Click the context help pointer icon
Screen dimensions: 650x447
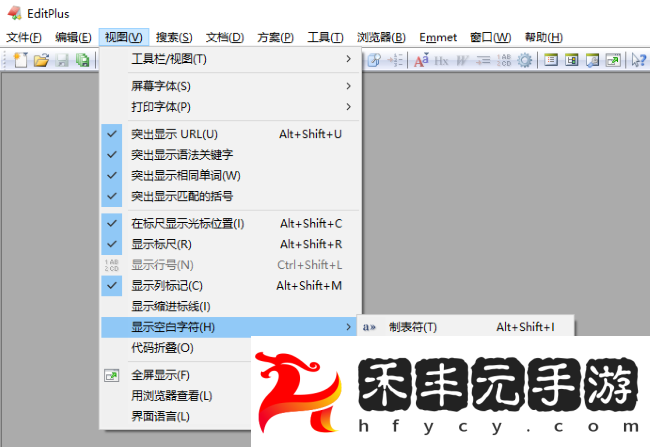[639, 61]
